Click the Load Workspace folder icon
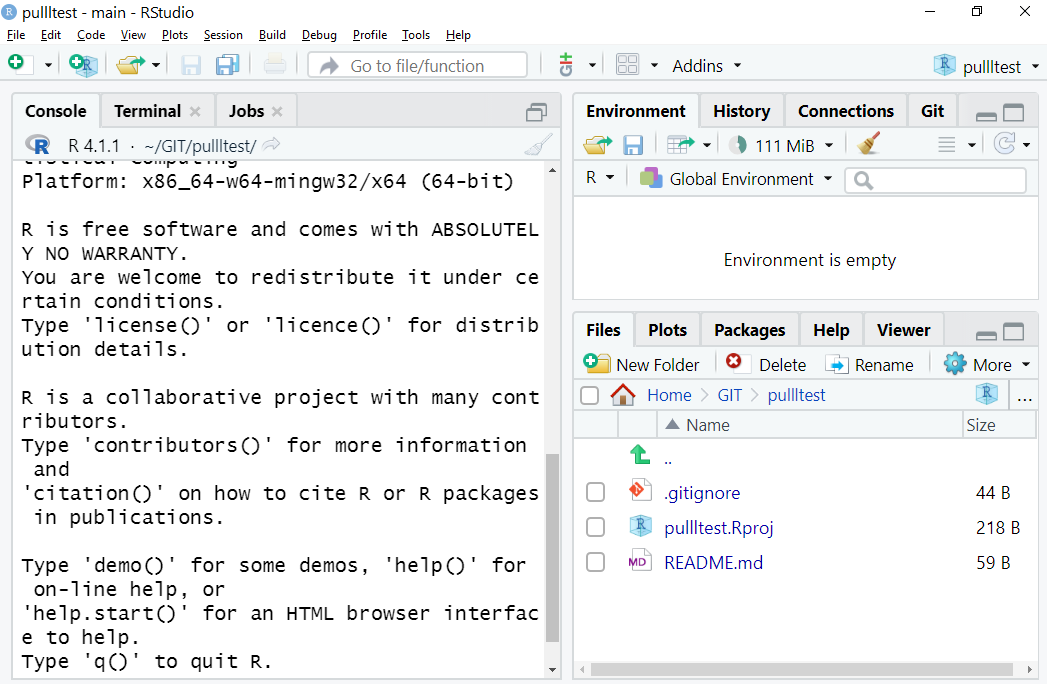The height and width of the screenshot is (684, 1047). [597, 143]
